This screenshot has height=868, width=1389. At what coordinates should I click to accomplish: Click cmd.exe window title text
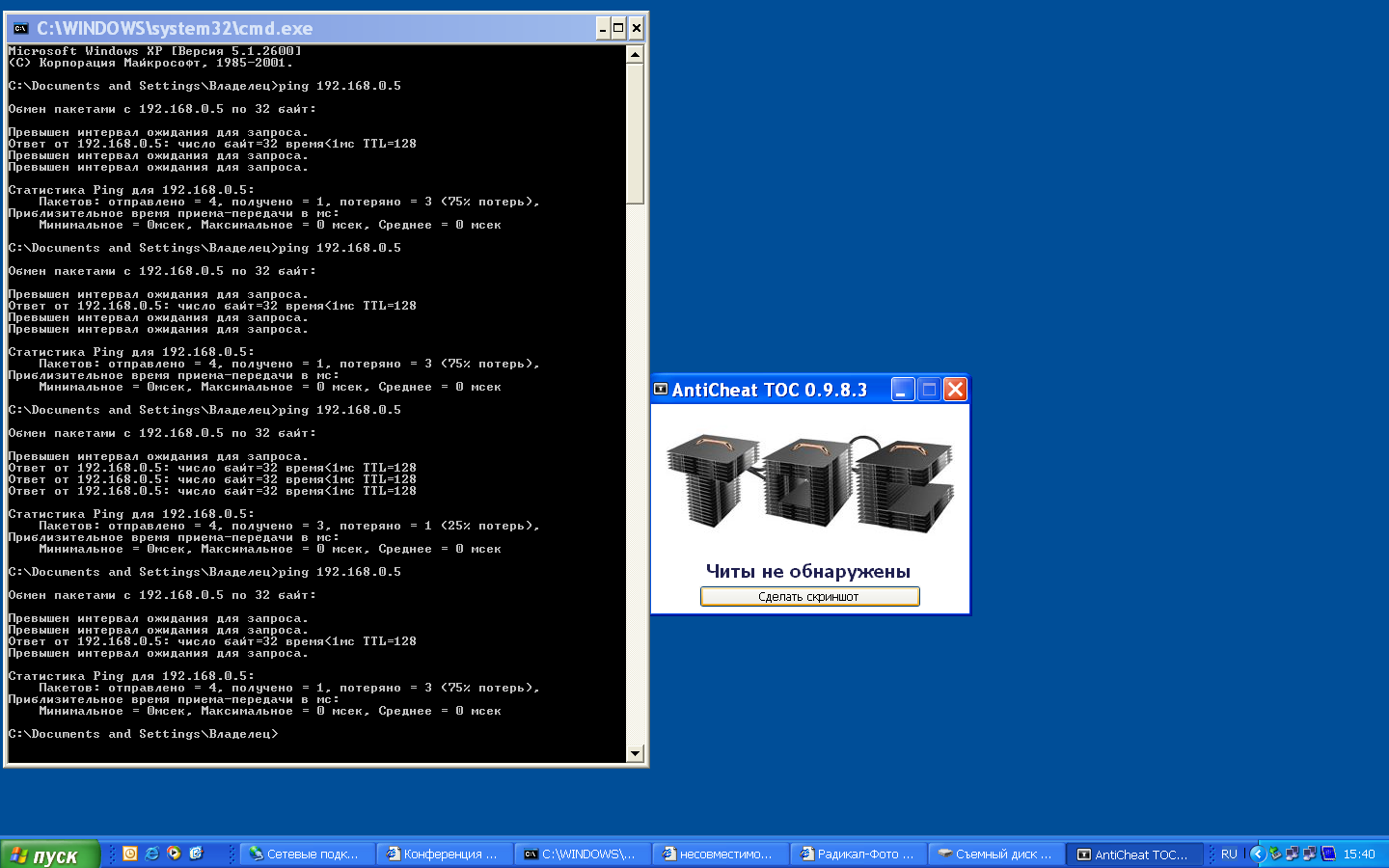175,29
